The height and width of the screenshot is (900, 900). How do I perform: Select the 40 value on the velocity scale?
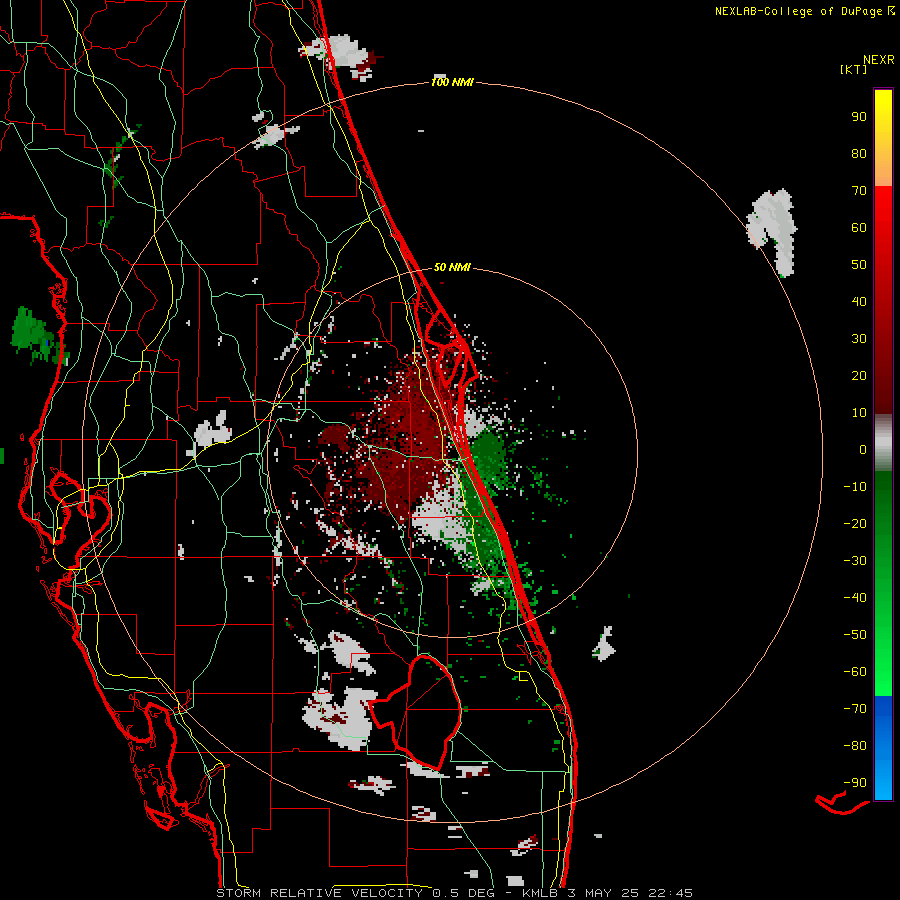coord(859,301)
